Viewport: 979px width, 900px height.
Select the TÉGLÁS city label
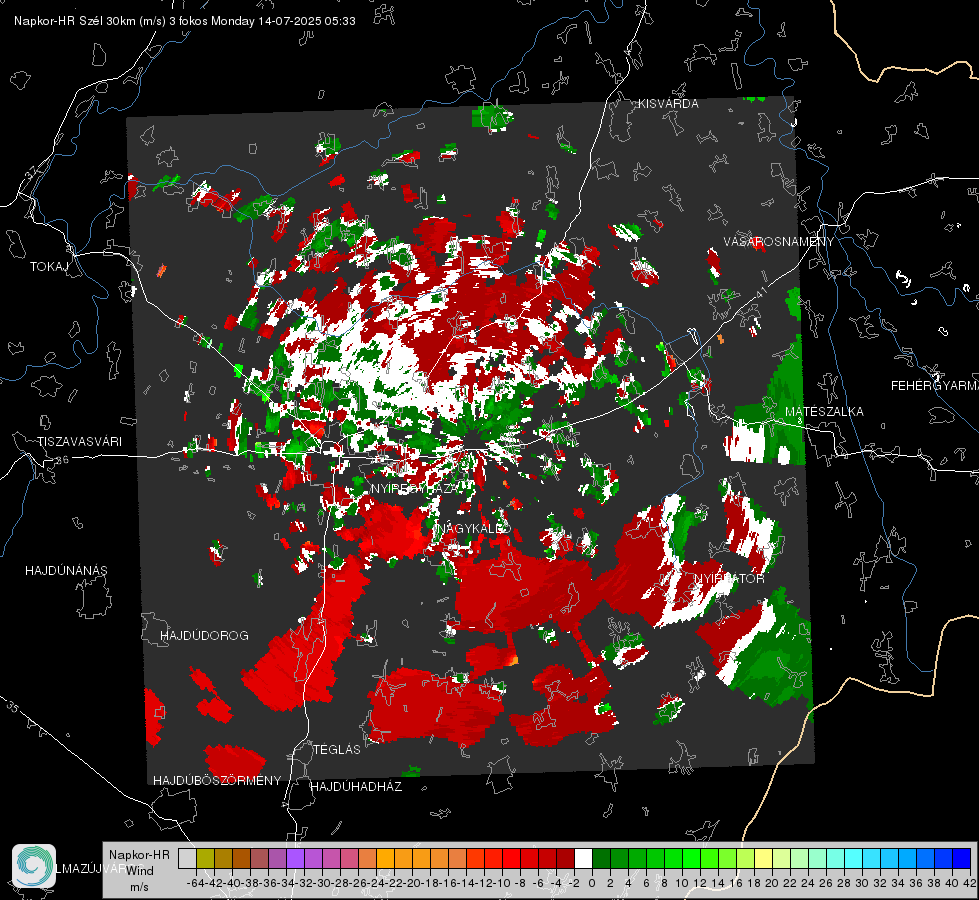(337, 749)
